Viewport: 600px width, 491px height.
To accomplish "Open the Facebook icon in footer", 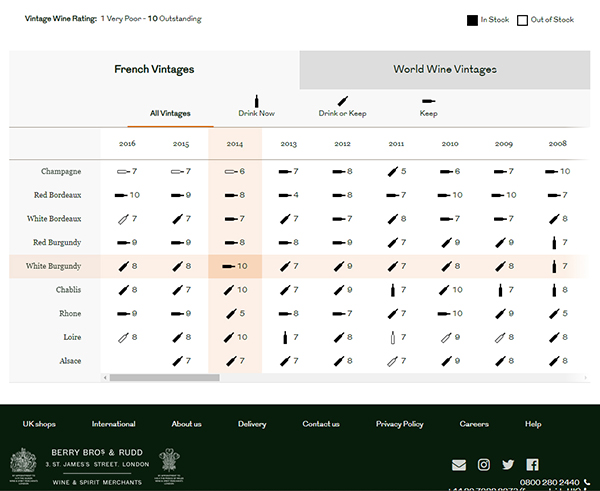I will pyautogui.click(x=532, y=465).
